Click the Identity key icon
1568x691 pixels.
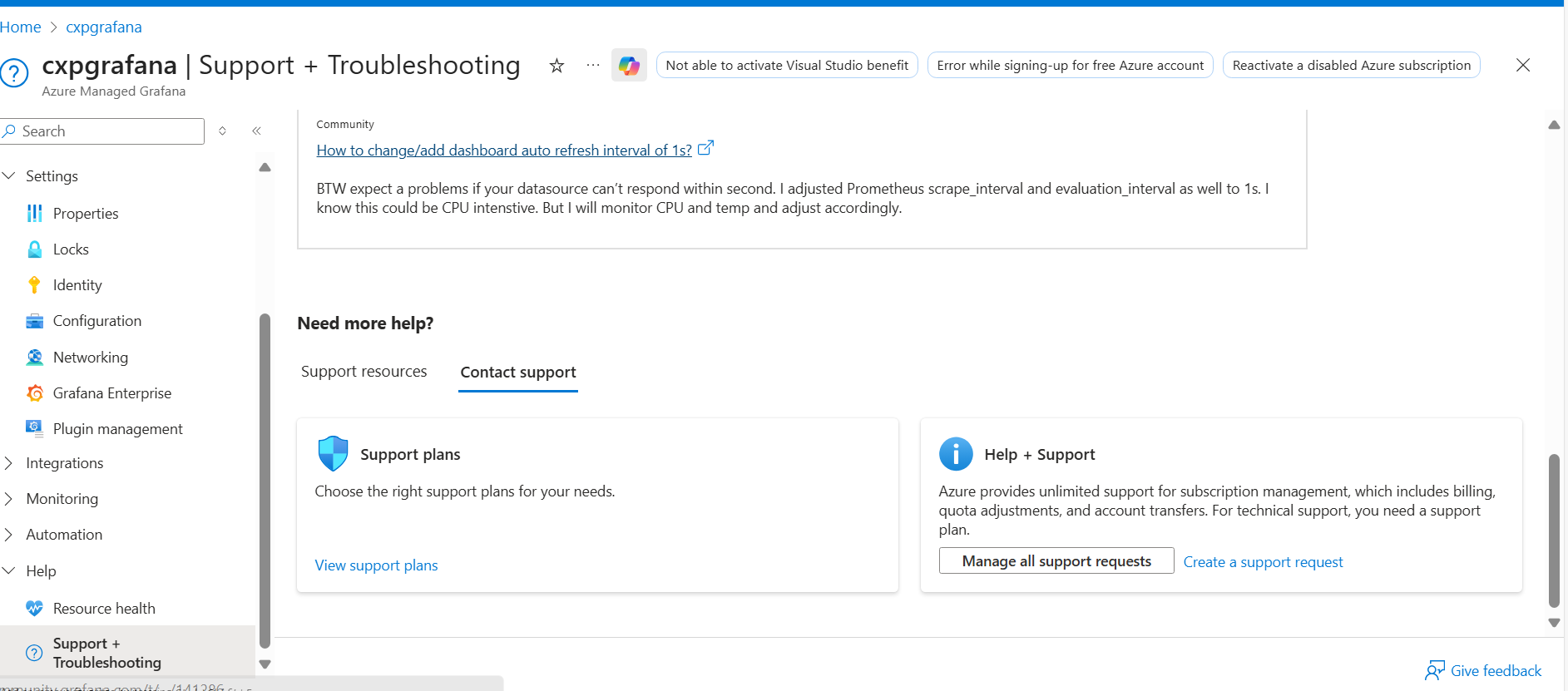click(x=34, y=285)
